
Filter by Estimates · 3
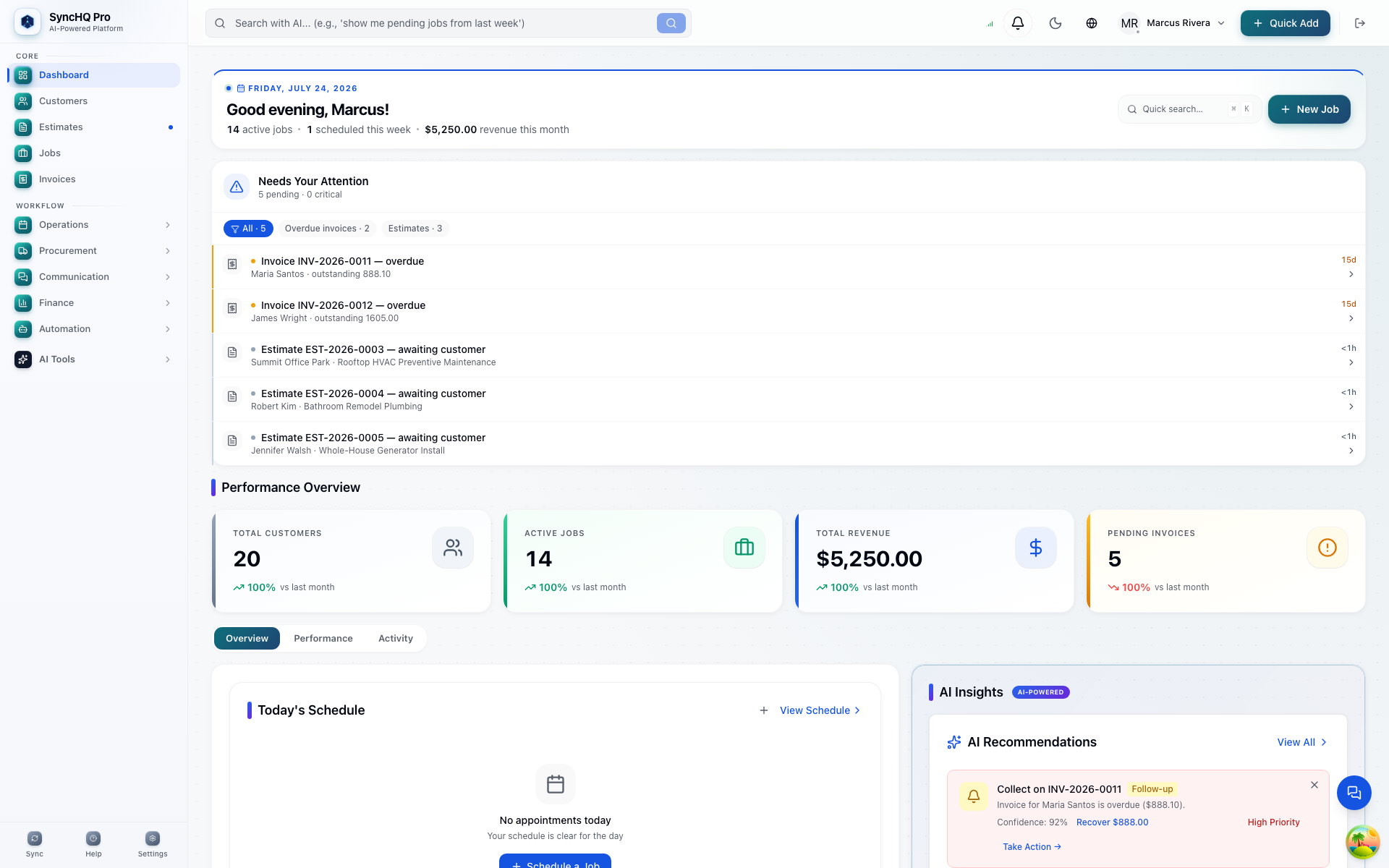pos(415,229)
